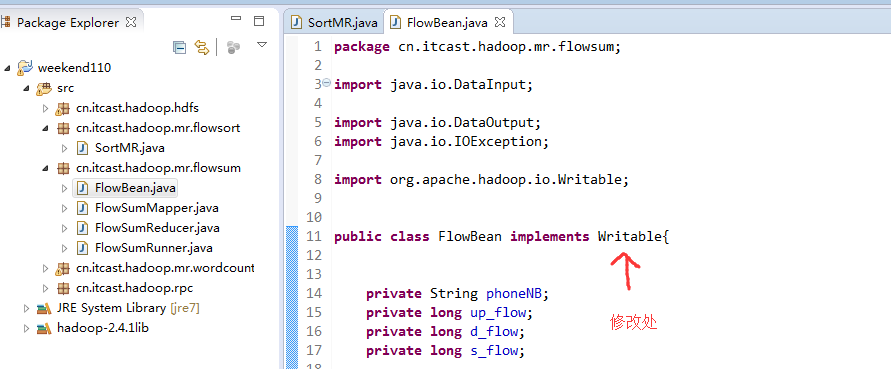Expand the JRE System Library node

pos(26,308)
